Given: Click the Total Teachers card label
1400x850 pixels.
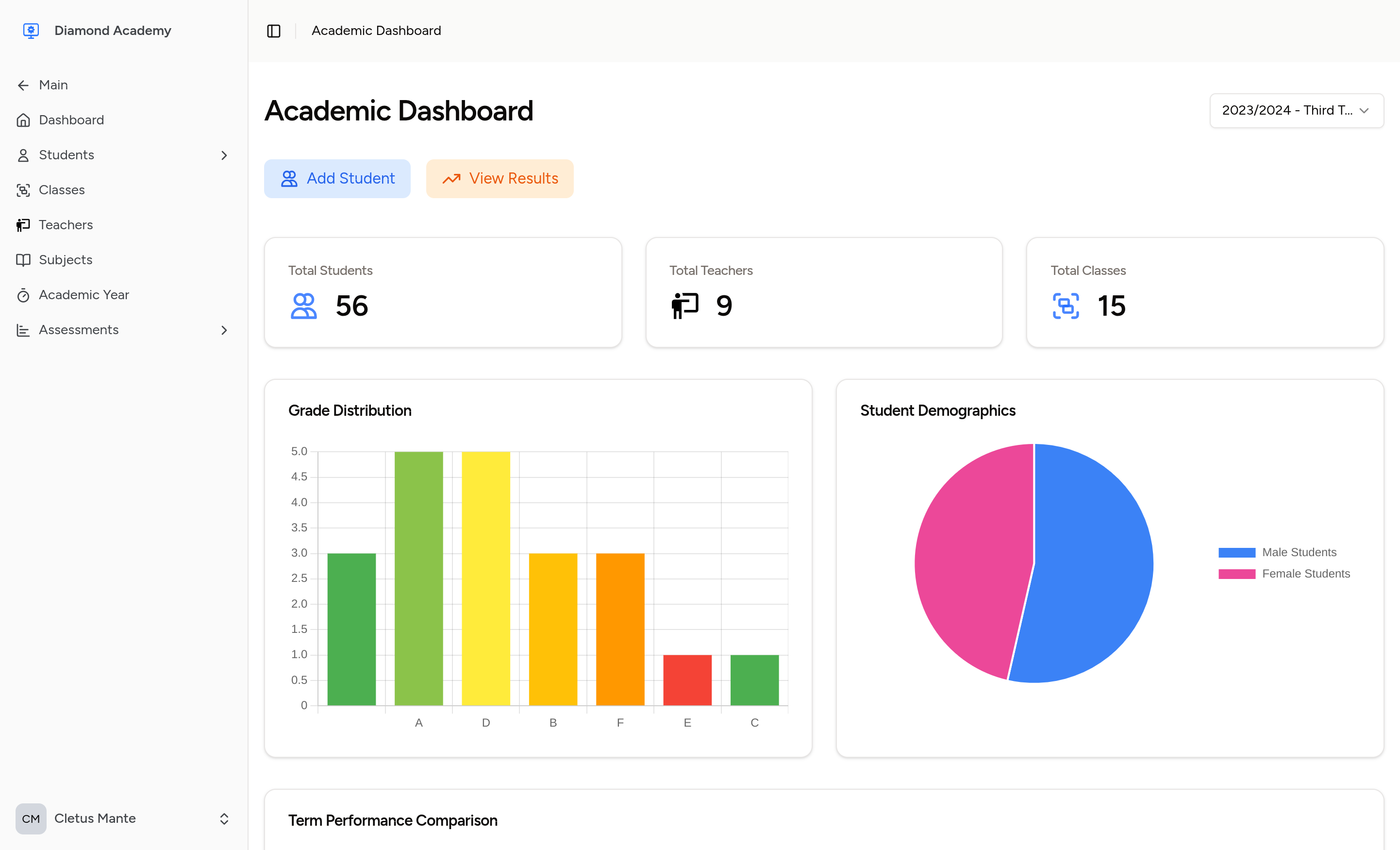Looking at the screenshot, I should tap(711, 271).
